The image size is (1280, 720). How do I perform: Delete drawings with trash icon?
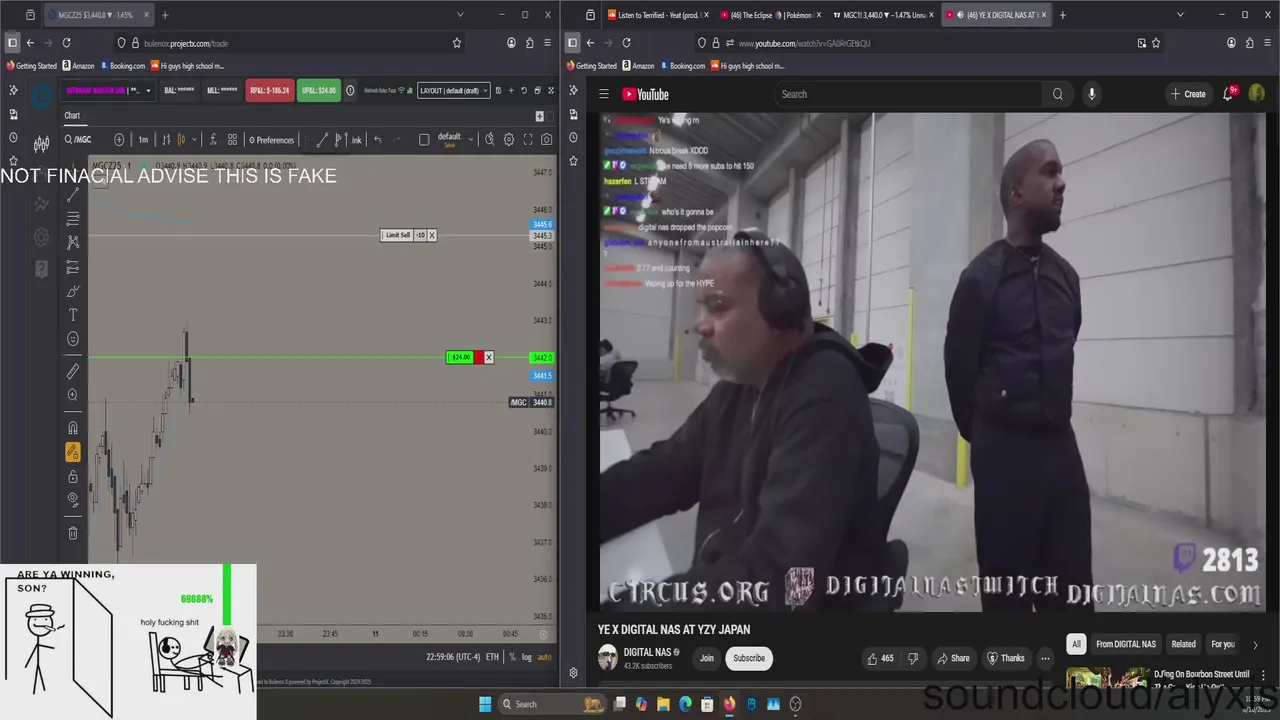(73, 533)
